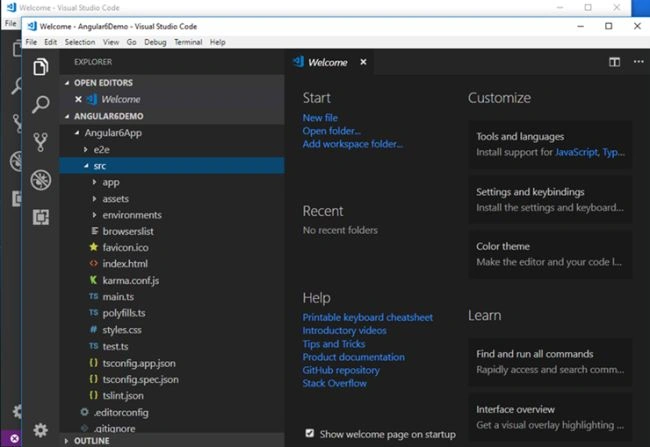
Task: Open the Extensions view icon
Action: [x=41, y=217]
